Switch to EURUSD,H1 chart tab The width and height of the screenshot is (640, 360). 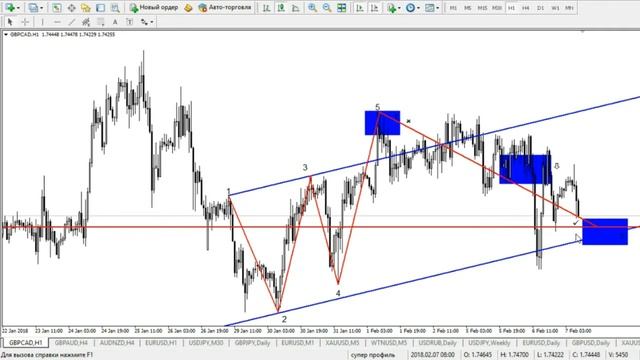click(x=161, y=343)
